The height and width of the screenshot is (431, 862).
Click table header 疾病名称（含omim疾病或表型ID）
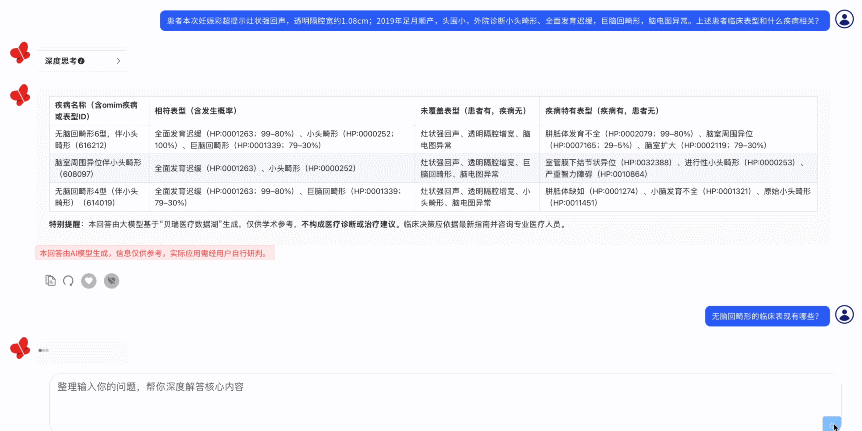coord(100,110)
